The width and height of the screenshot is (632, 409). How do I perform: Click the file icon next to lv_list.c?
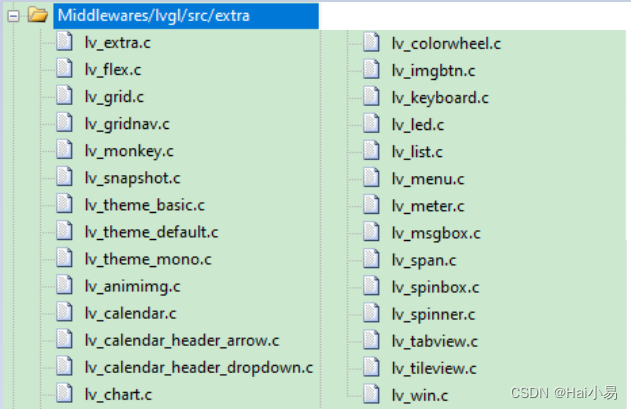tap(371, 151)
